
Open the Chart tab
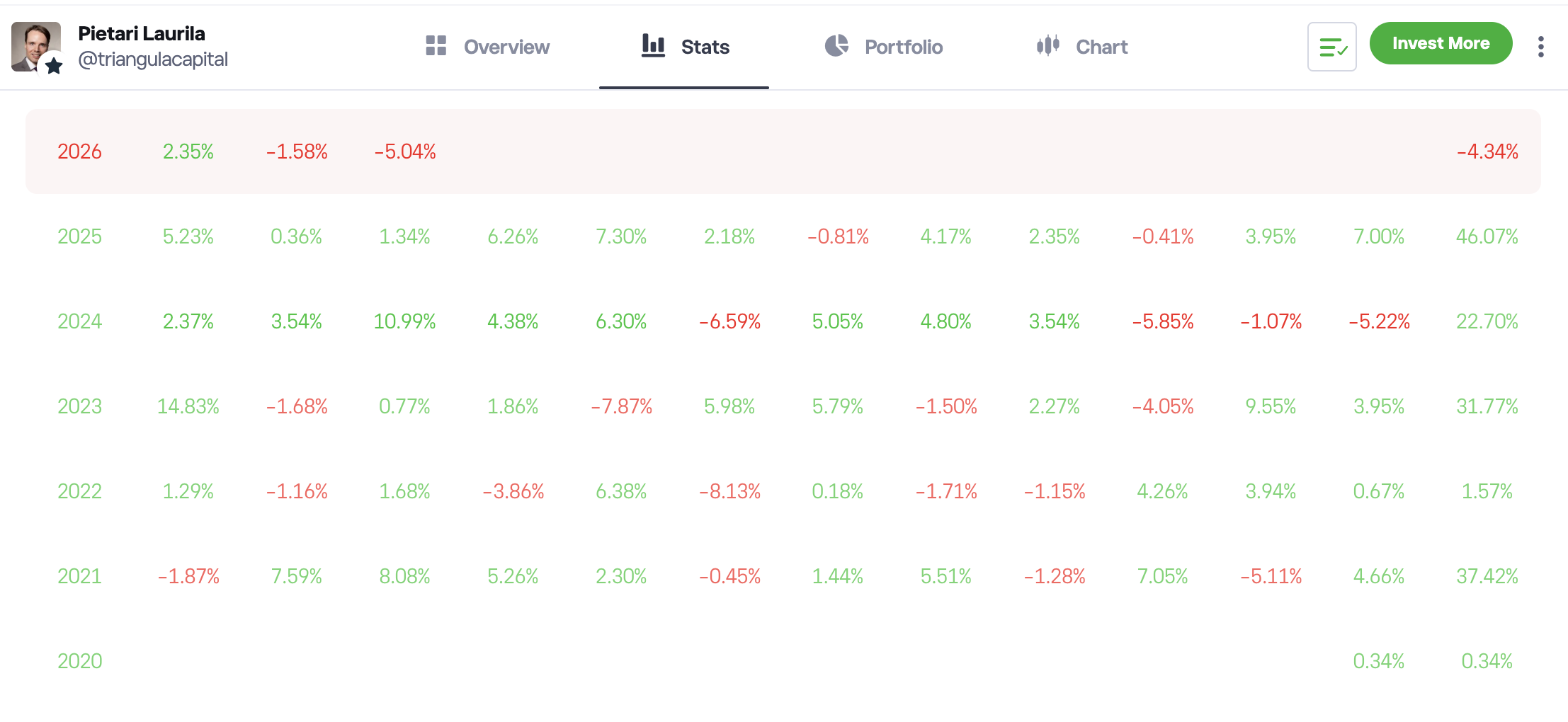pyautogui.click(x=1101, y=47)
